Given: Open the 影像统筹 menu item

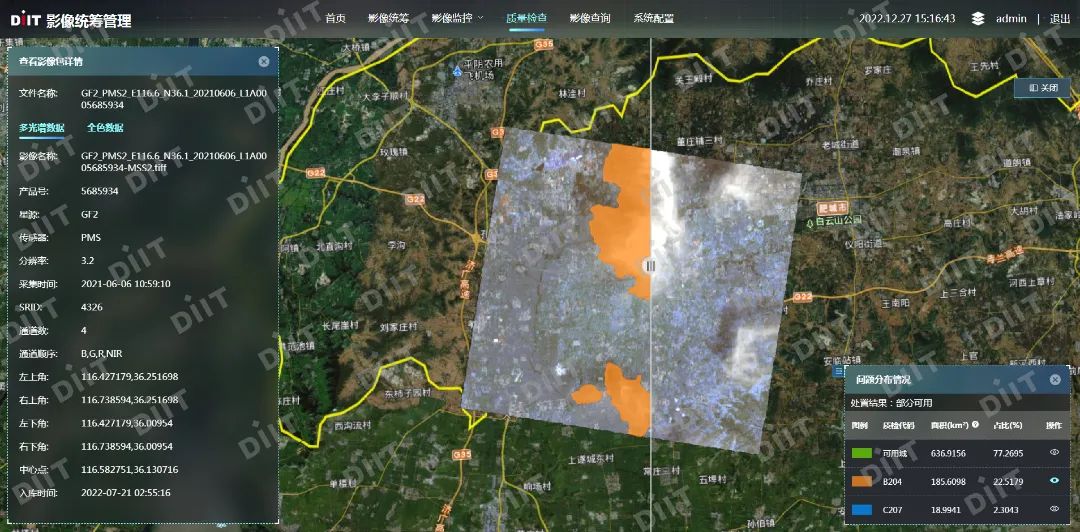Looking at the screenshot, I should pos(388,18).
